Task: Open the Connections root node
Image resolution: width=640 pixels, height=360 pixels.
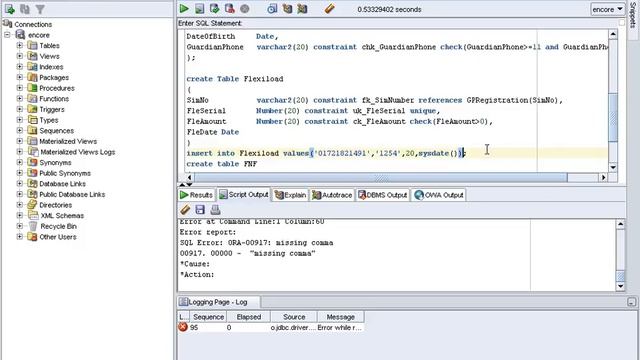Action: coord(33,24)
